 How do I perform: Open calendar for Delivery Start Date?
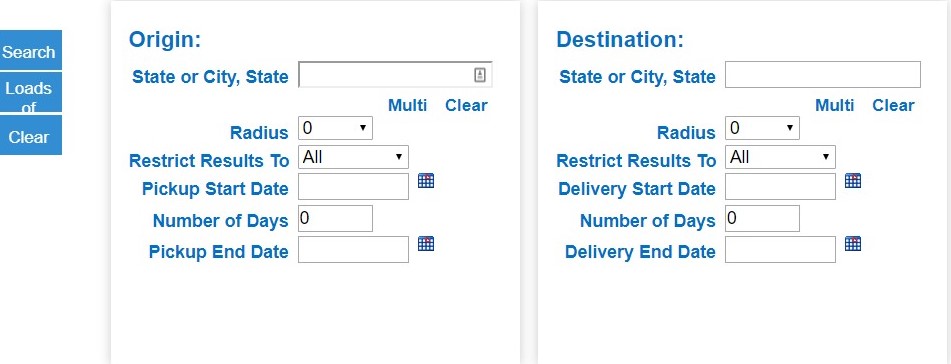[x=853, y=180]
